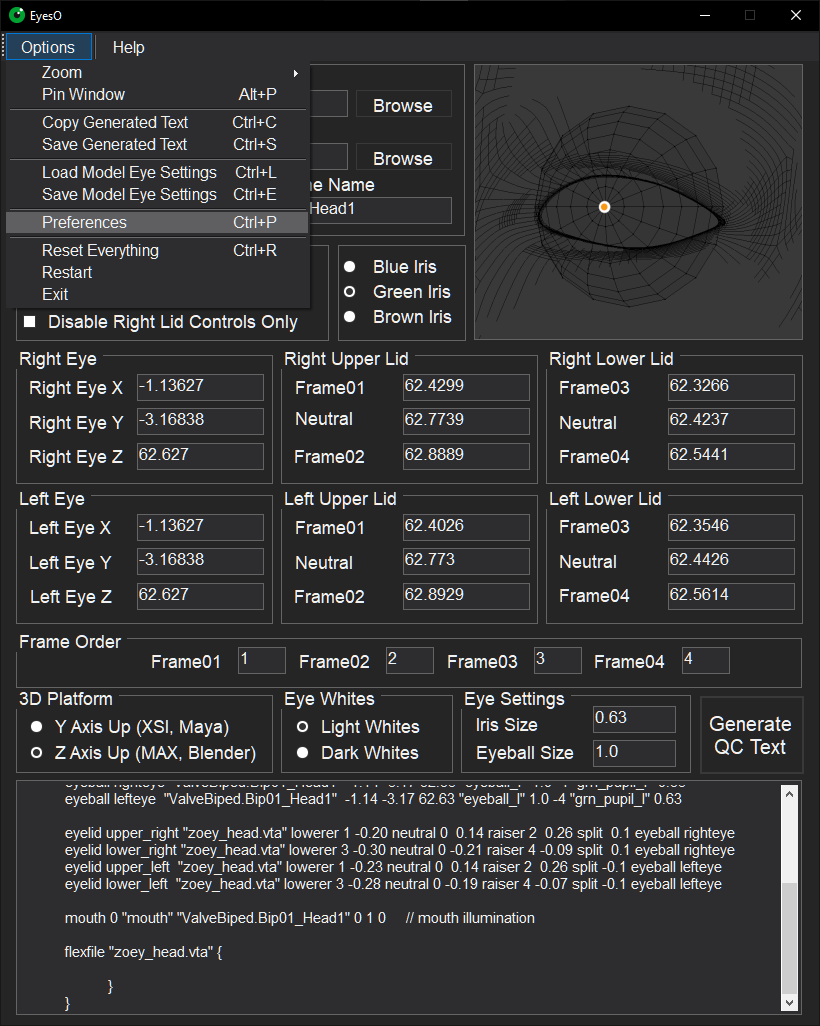The height and width of the screenshot is (1026, 820).
Task: Click the Eyeball Size input field
Action: click(x=634, y=753)
